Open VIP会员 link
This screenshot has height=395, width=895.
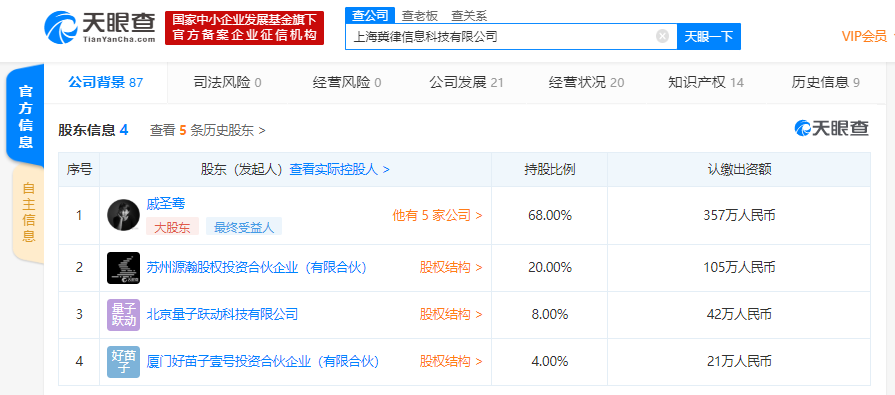864,37
